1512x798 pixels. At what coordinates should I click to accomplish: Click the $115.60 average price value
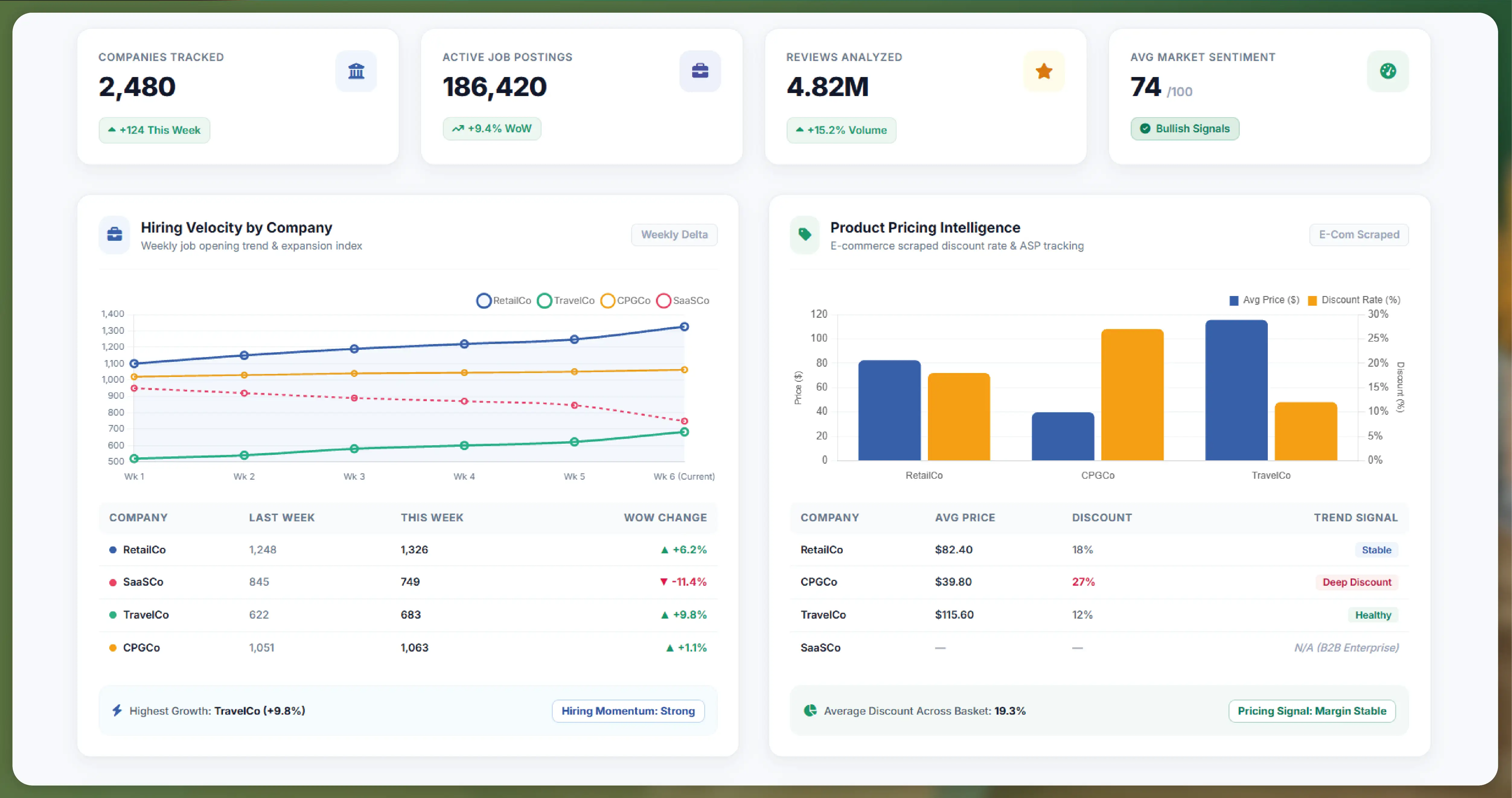pos(954,615)
